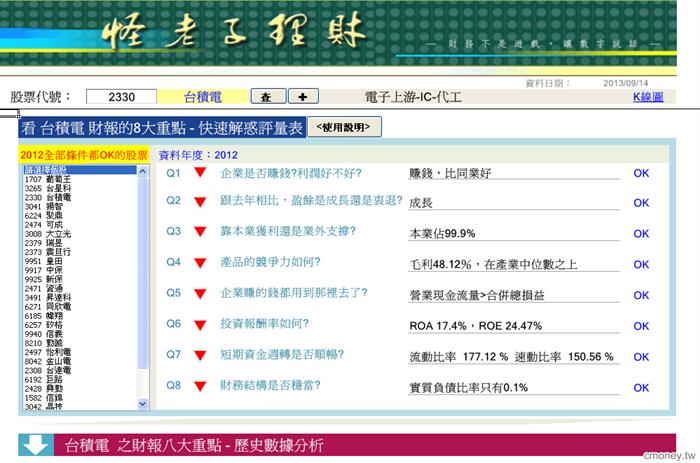The width and height of the screenshot is (700, 463).
Task: Click the 台積電 stock name field
Action: point(203,97)
